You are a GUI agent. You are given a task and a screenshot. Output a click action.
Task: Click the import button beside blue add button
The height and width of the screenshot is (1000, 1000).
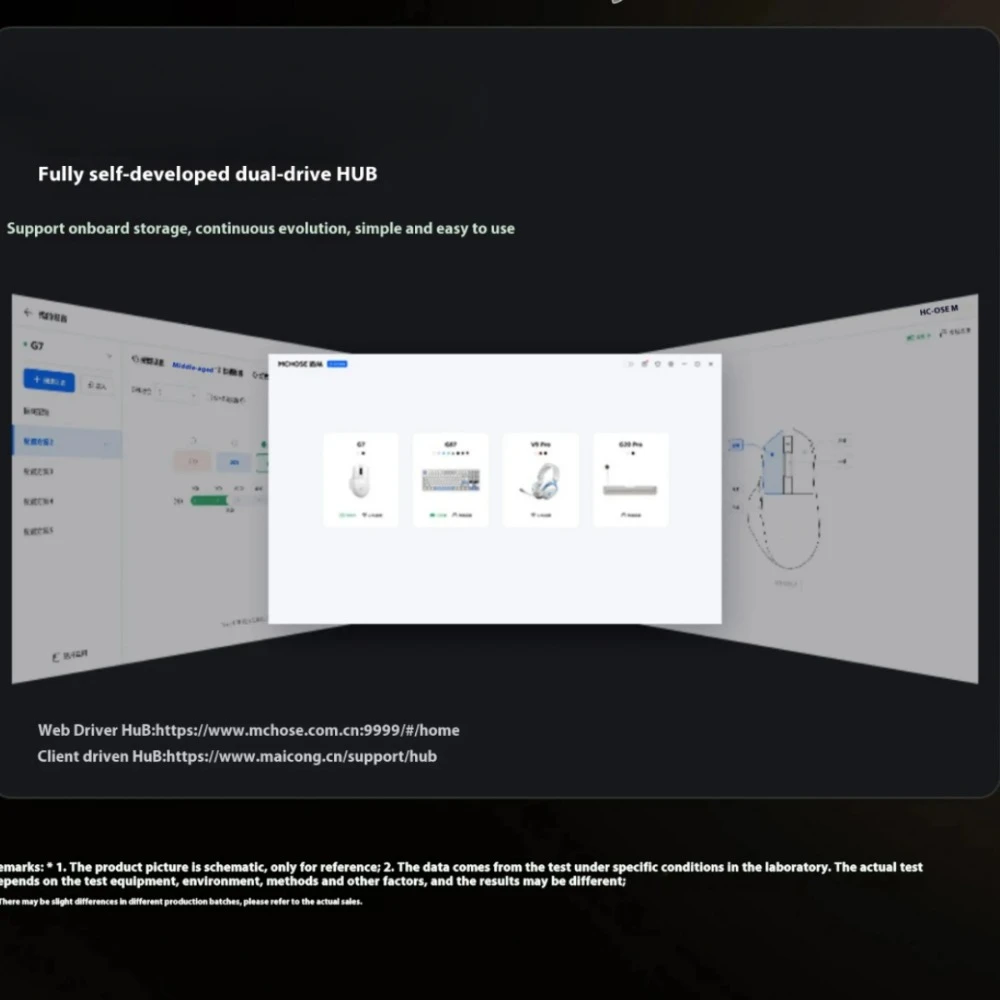(x=96, y=385)
